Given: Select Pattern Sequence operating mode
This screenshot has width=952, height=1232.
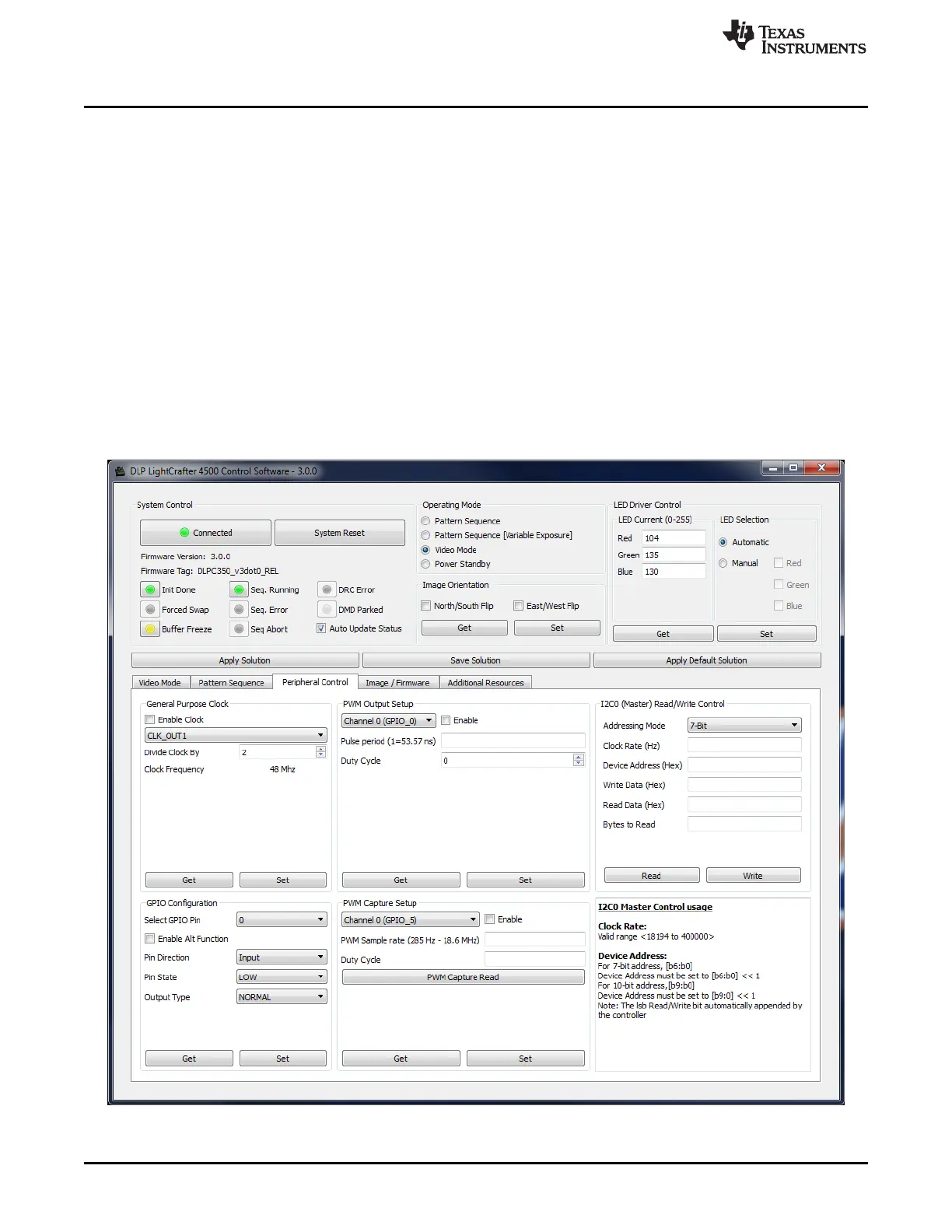Looking at the screenshot, I should tap(425, 521).
